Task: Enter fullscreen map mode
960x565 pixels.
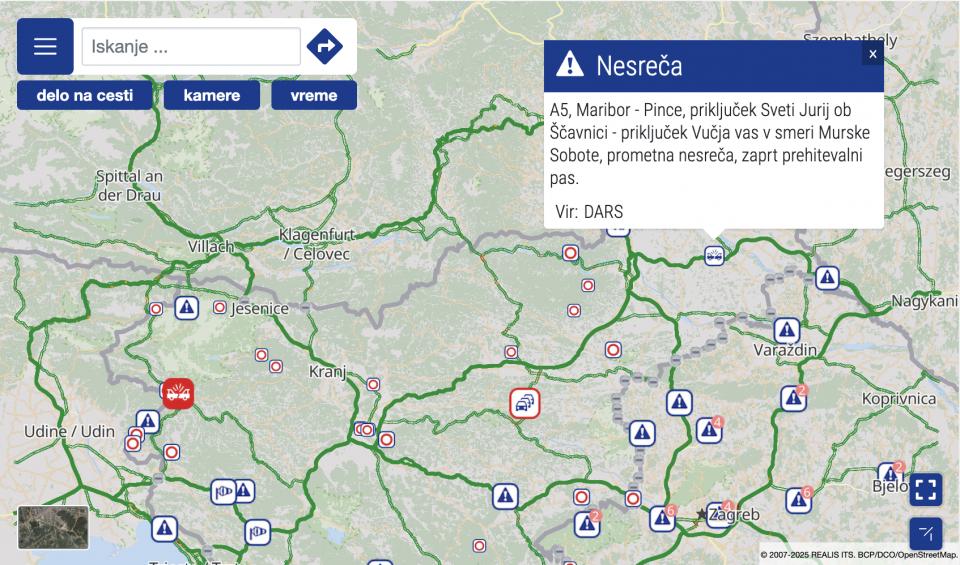Action: pos(926,490)
